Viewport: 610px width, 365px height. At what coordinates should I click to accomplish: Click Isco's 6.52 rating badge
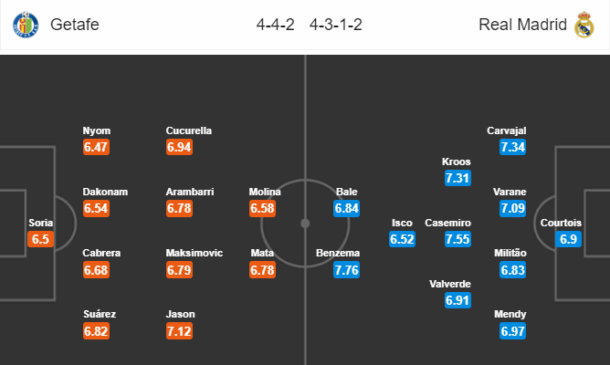pos(402,239)
